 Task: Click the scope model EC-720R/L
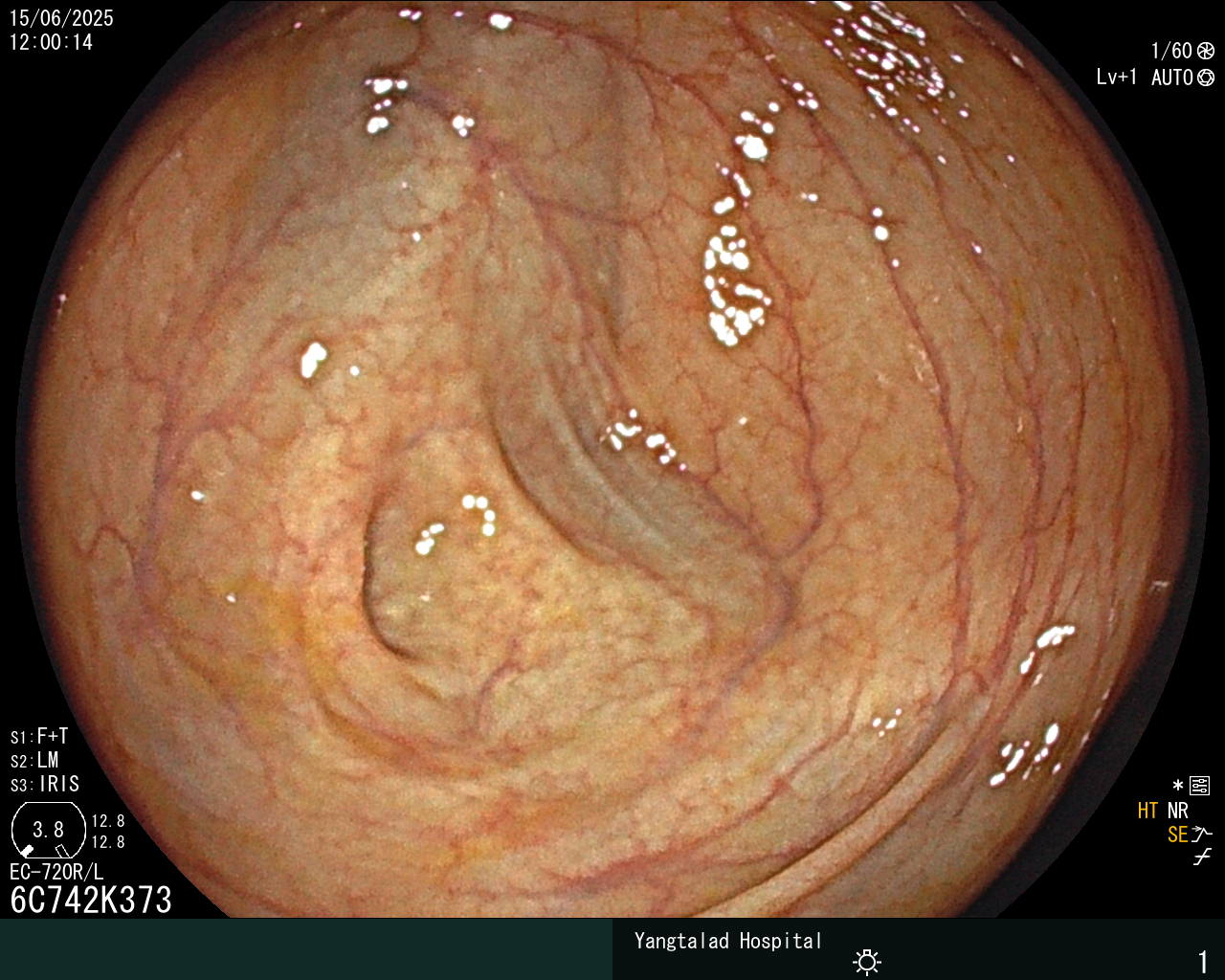[x=56, y=873]
